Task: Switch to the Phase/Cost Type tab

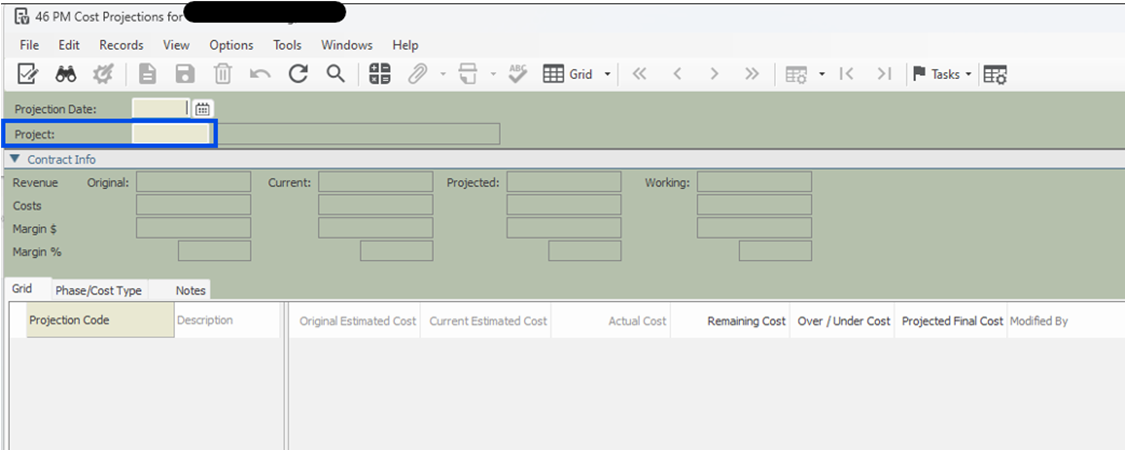Action: (x=99, y=291)
